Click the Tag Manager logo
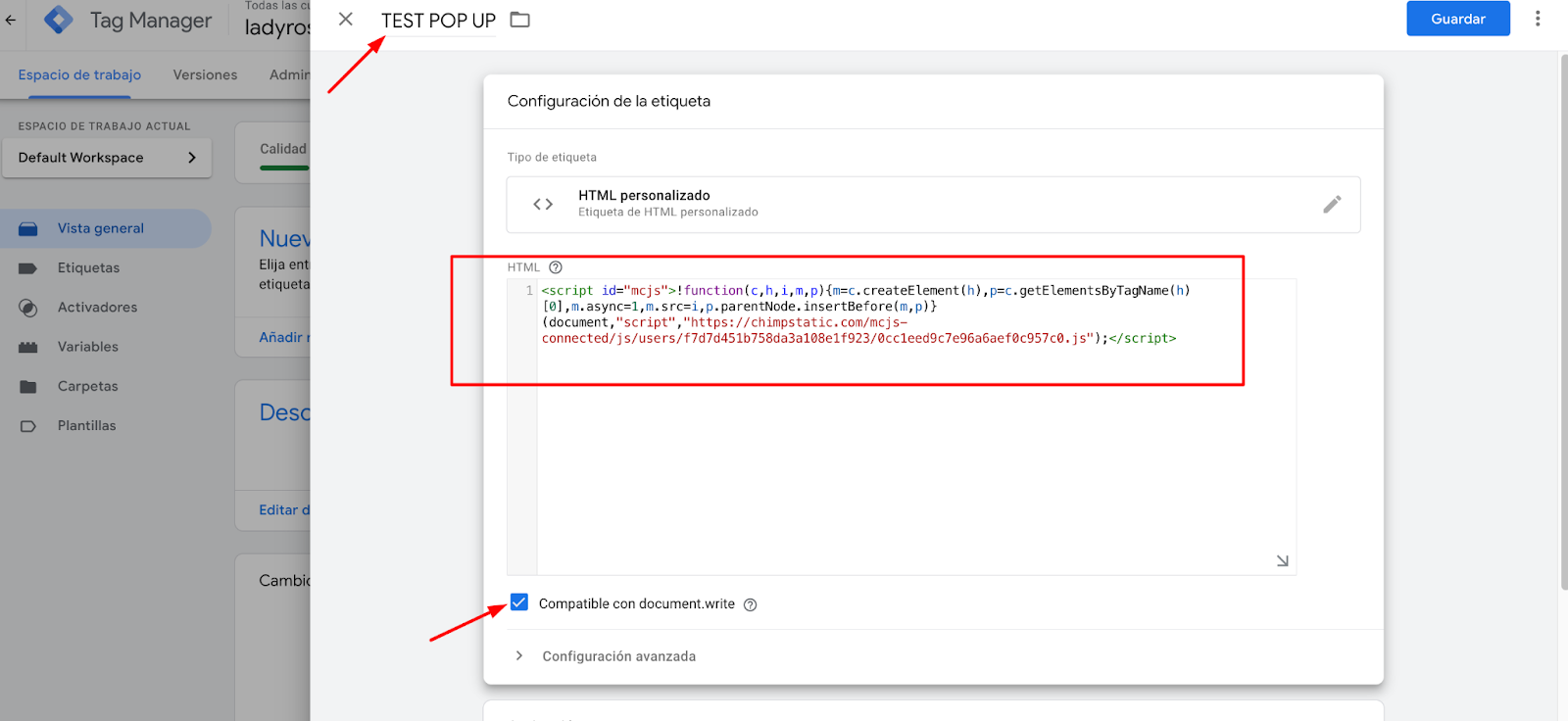This screenshot has width=1568, height=721. coord(59,20)
